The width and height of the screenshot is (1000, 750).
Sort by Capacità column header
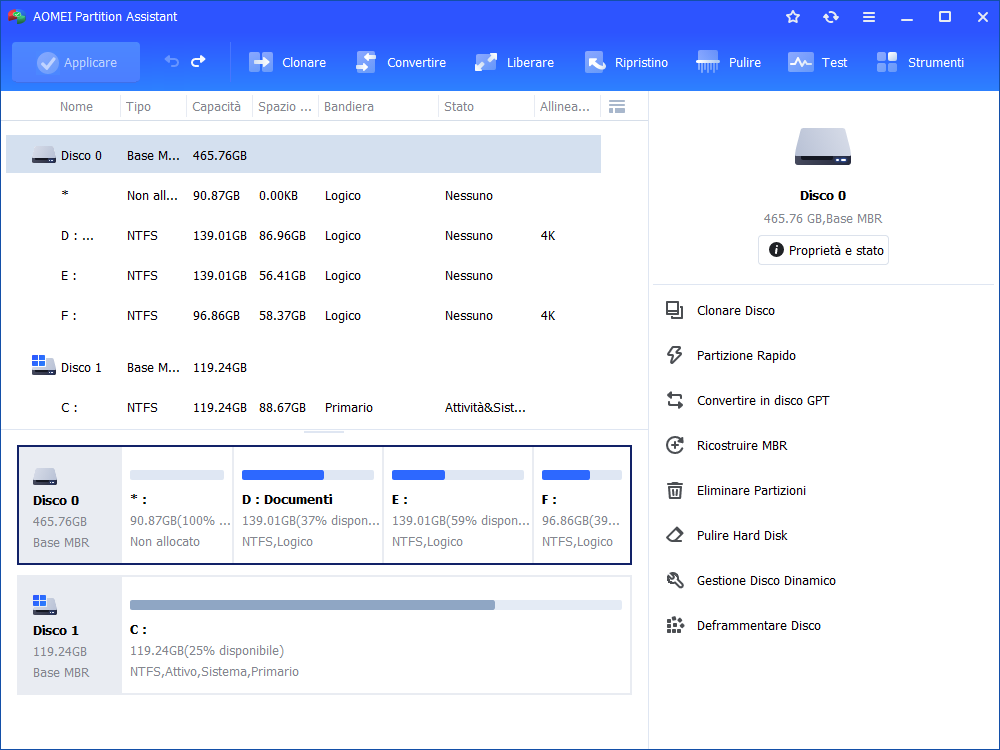pyautogui.click(x=217, y=107)
